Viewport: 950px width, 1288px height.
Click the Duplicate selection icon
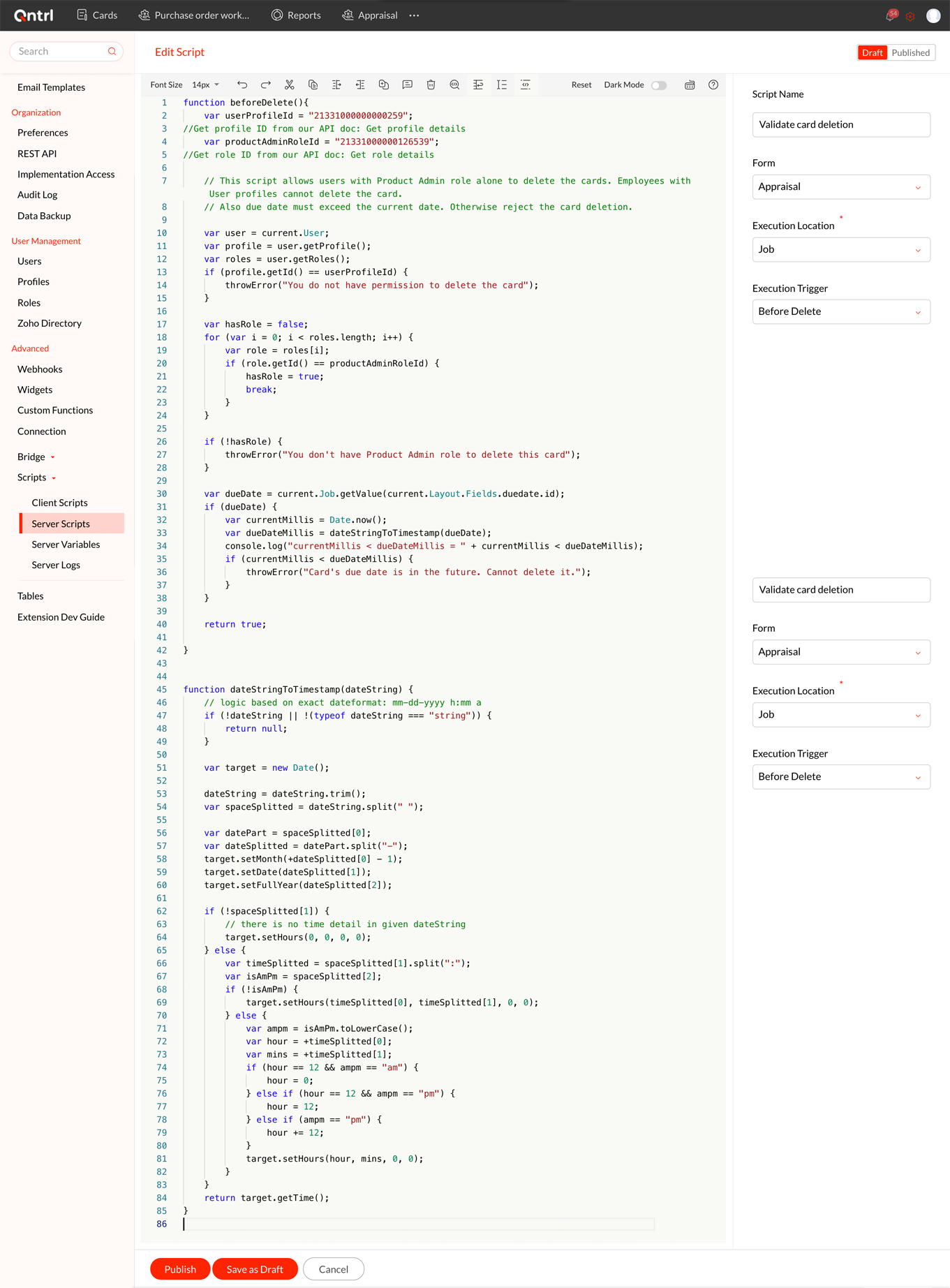(384, 84)
